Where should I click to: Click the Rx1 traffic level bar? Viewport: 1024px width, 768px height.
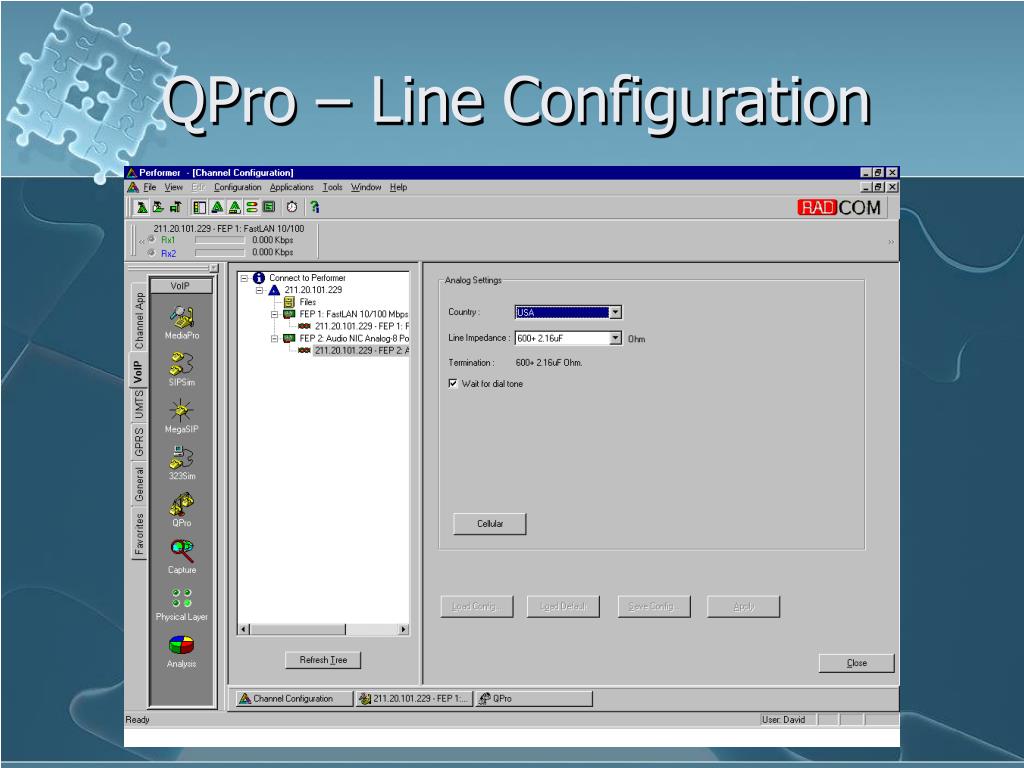click(219, 240)
